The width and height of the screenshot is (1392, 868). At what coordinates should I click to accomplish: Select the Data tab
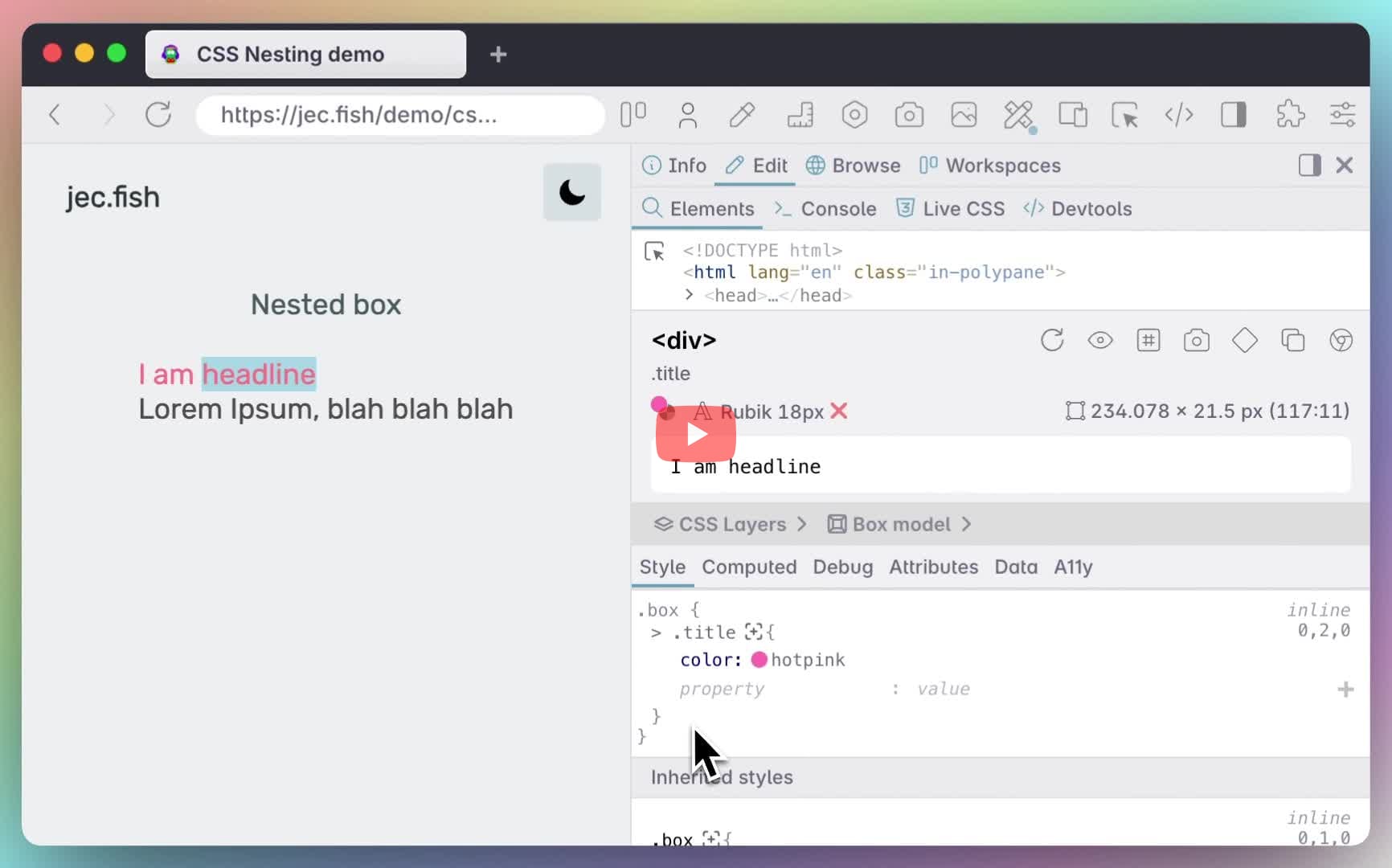point(1016,567)
